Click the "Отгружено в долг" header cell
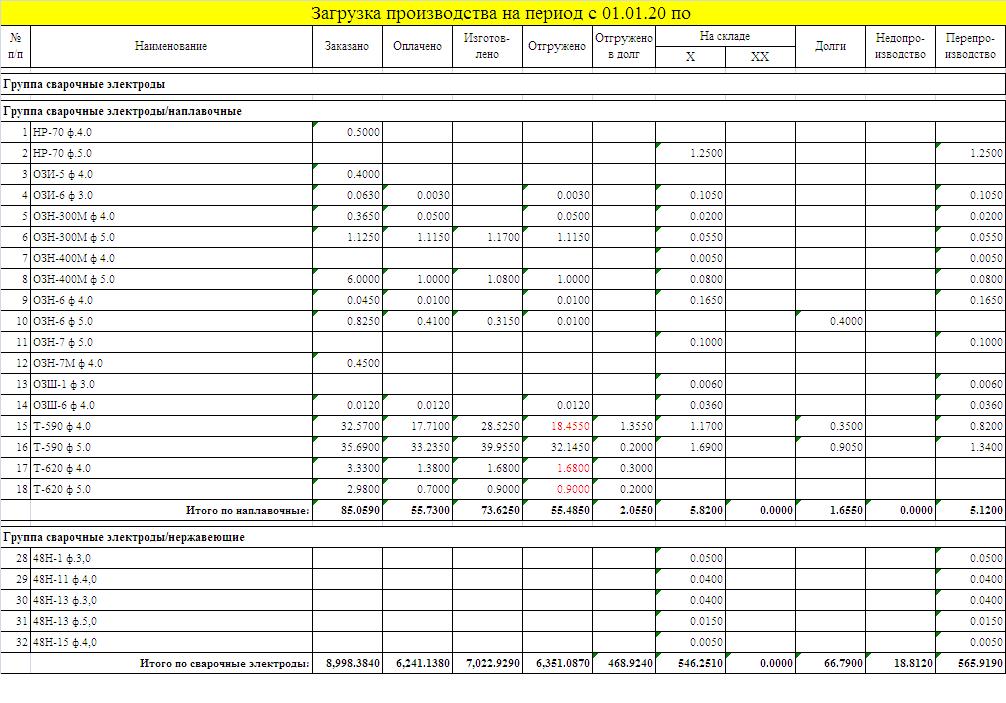 tap(624, 46)
